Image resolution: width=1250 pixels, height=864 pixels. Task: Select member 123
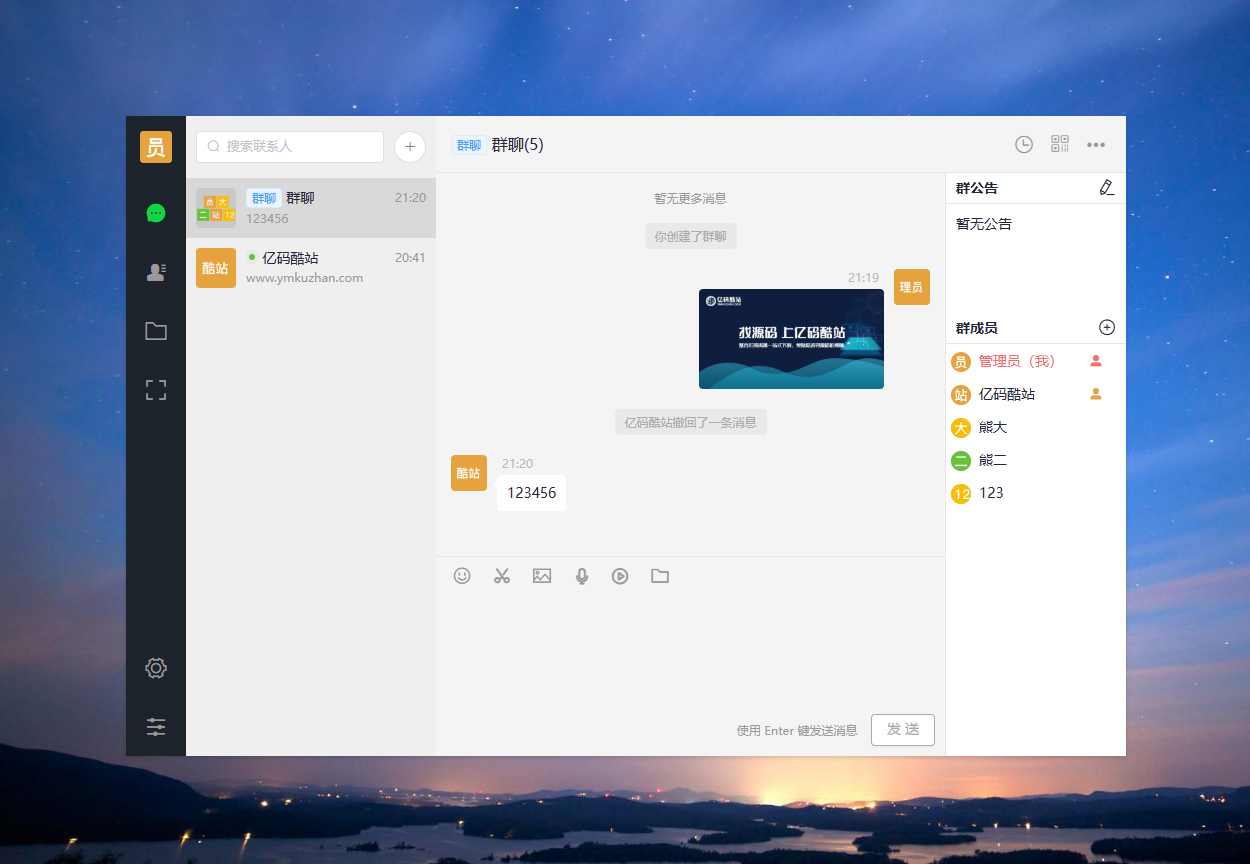pyautogui.click(x=1035, y=493)
